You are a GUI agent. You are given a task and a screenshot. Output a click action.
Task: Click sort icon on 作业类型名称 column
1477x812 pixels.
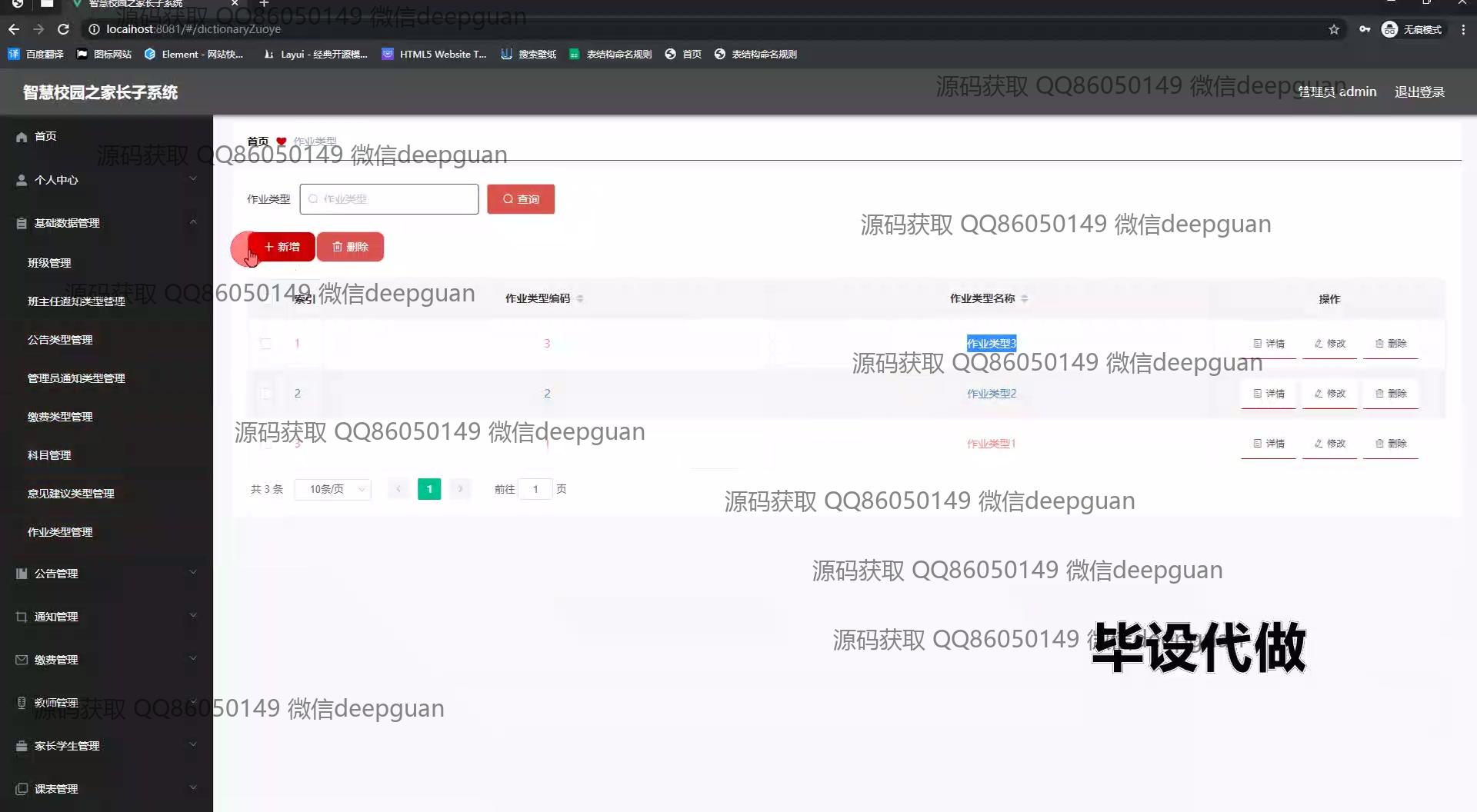[1025, 298]
